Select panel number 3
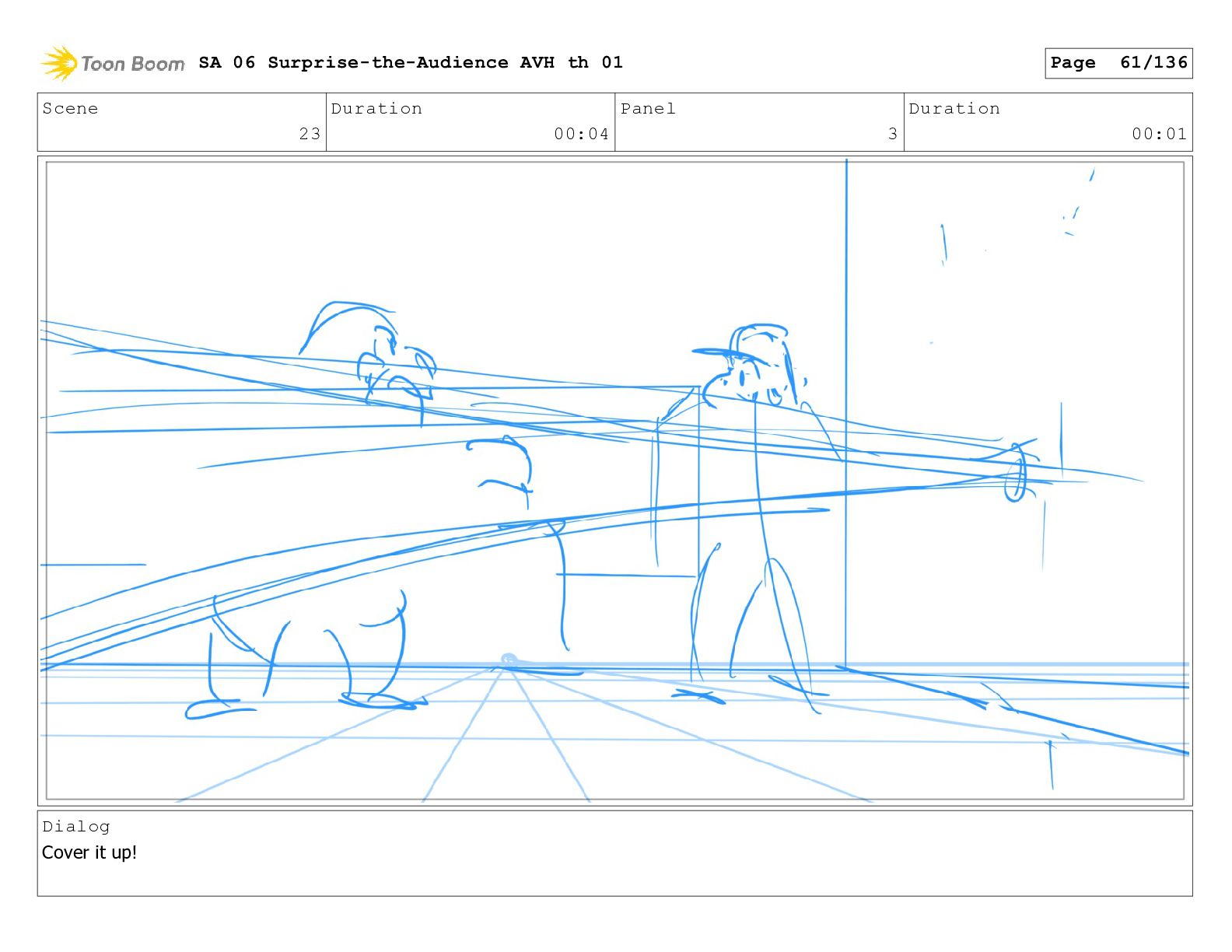This screenshot has width=1232, height=952. point(893,134)
